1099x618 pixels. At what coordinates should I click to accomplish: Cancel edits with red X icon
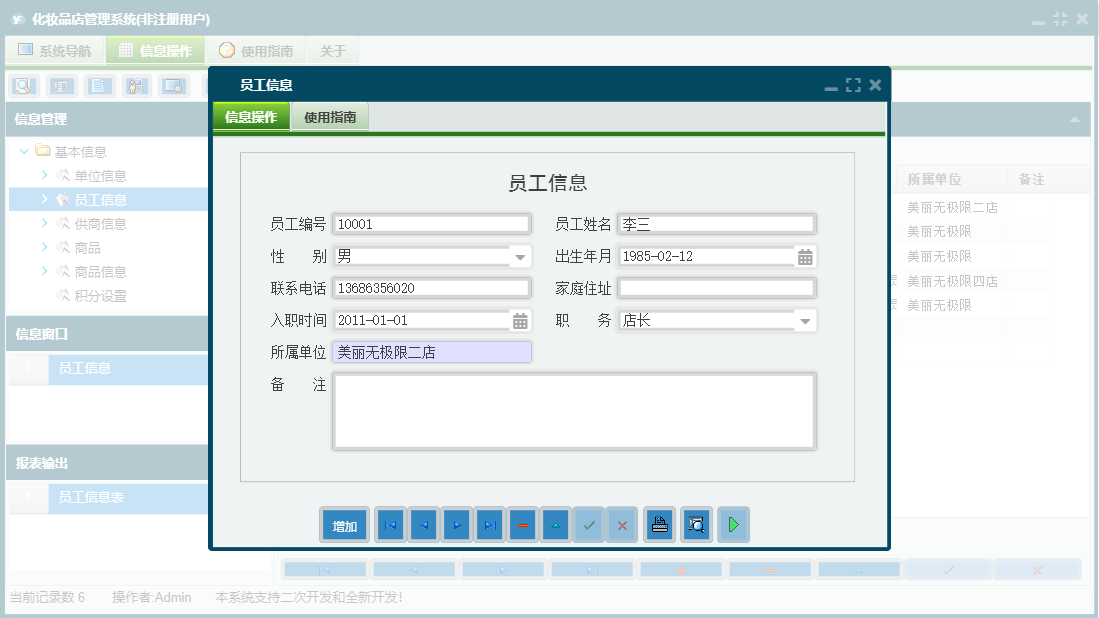tap(622, 524)
